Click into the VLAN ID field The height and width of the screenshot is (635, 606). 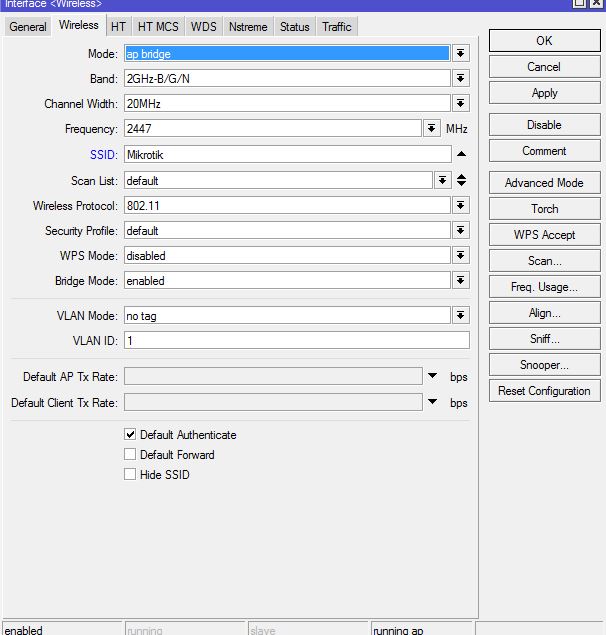[x=296, y=340]
